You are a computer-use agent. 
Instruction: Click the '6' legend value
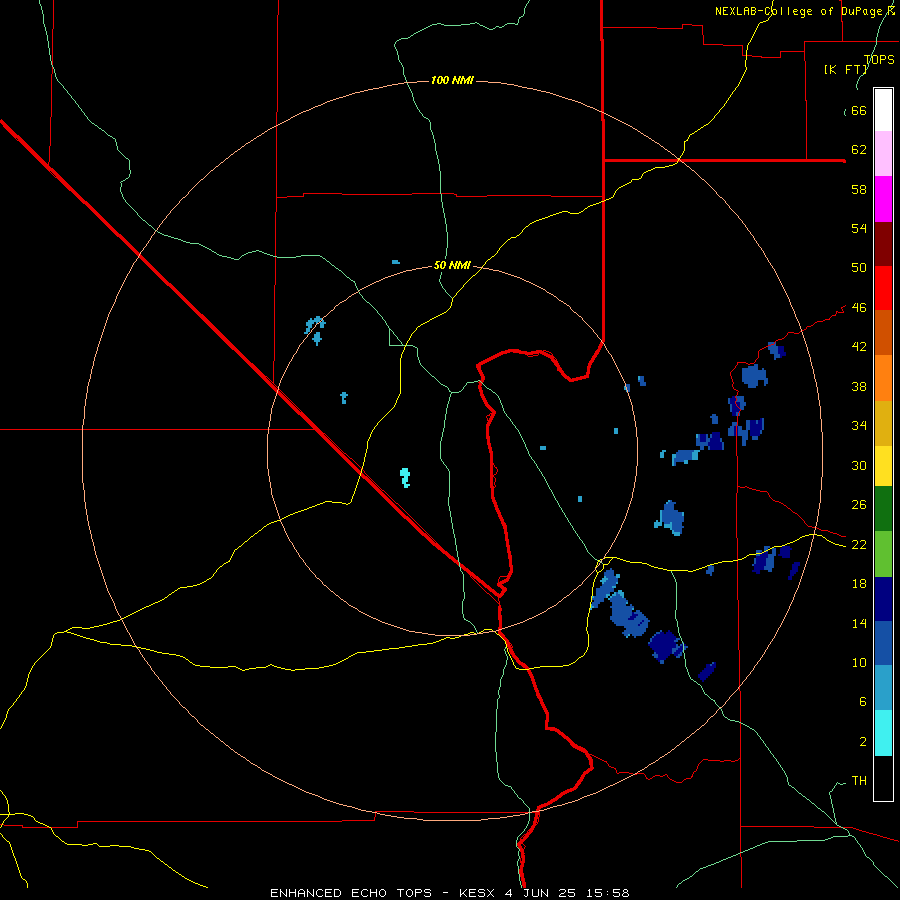click(x=863, y=702)
